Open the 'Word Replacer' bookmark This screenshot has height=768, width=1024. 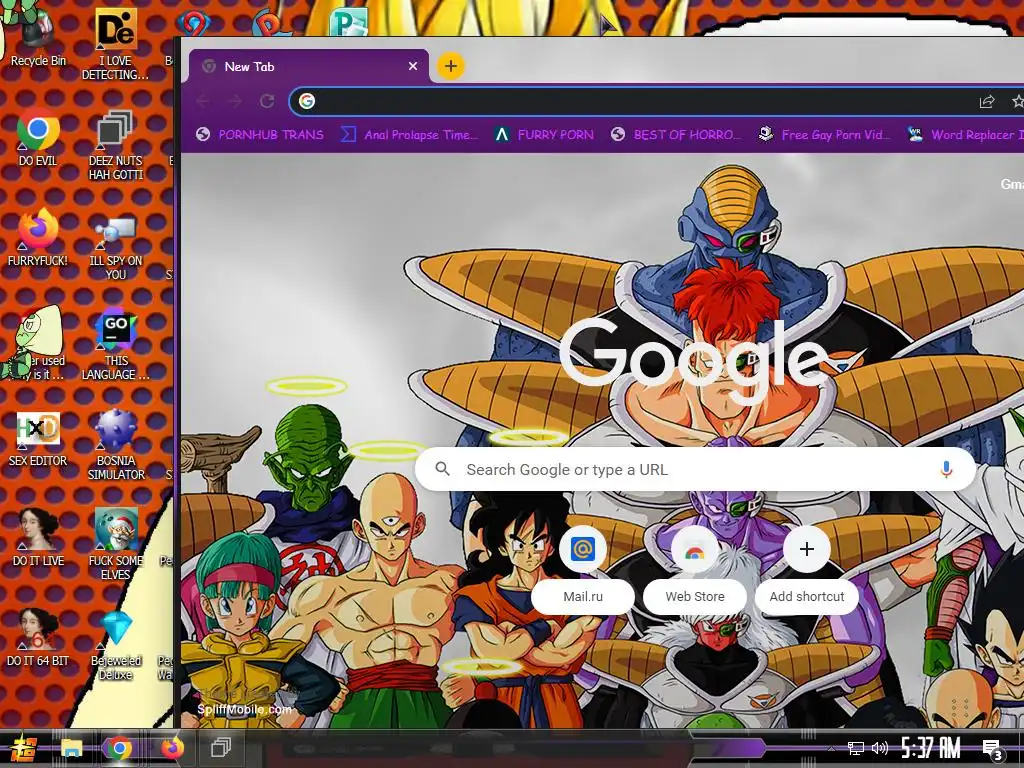[965, 135]
